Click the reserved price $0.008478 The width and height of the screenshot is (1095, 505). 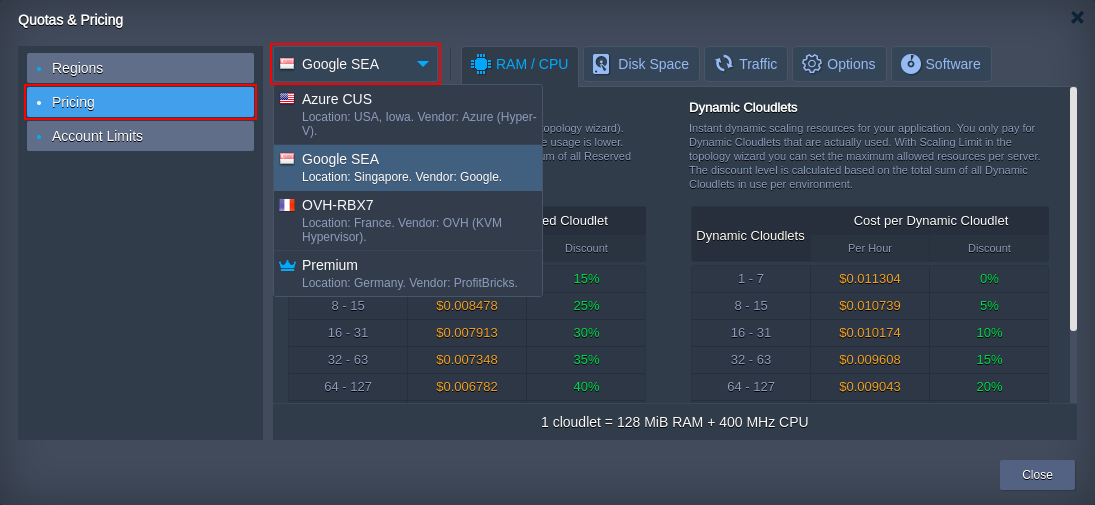point(467,306)
